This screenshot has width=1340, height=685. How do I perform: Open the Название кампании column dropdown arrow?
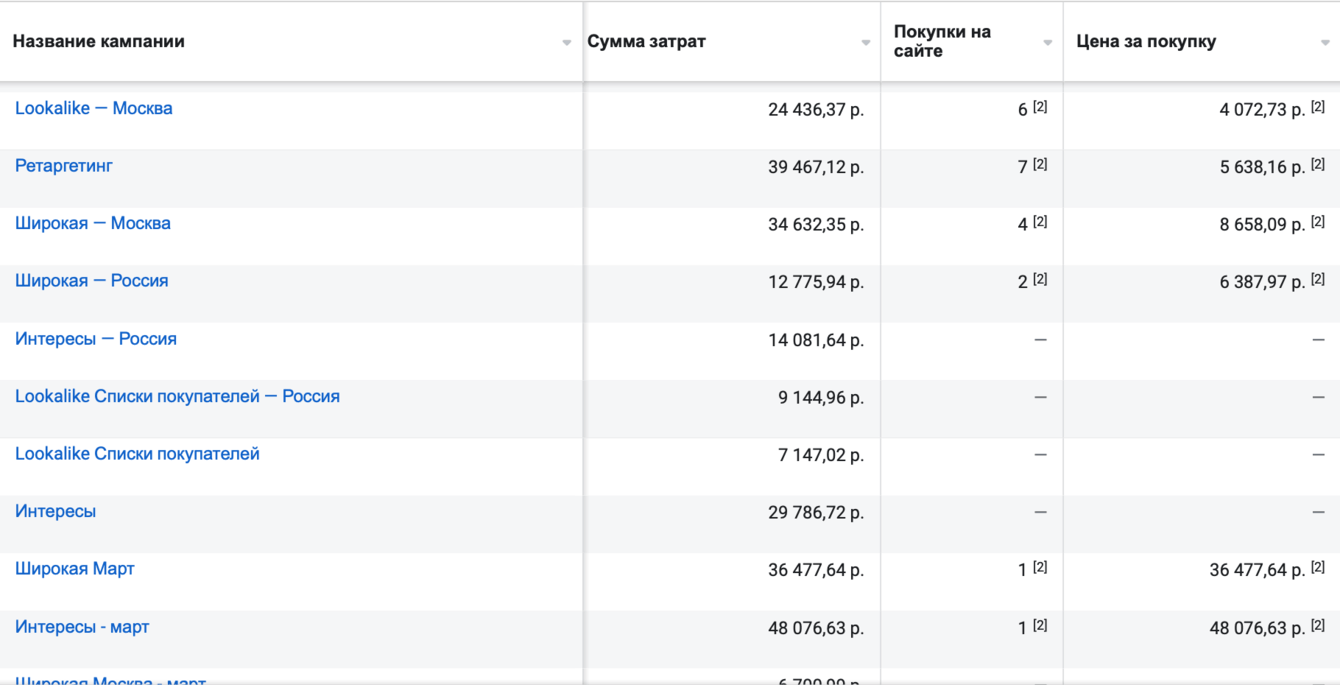[x=567, y=43]
